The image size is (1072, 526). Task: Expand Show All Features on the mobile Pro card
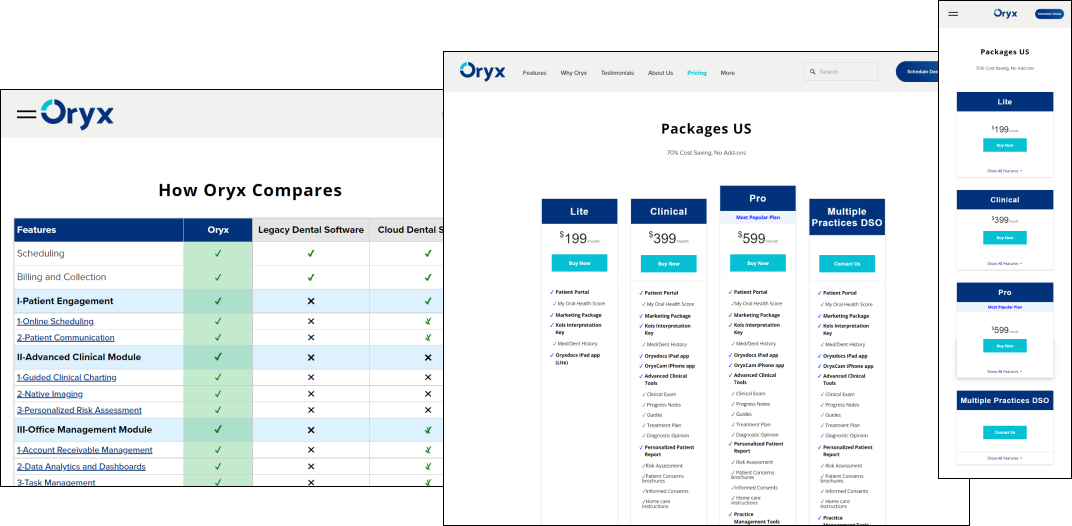click(1004, 371)
